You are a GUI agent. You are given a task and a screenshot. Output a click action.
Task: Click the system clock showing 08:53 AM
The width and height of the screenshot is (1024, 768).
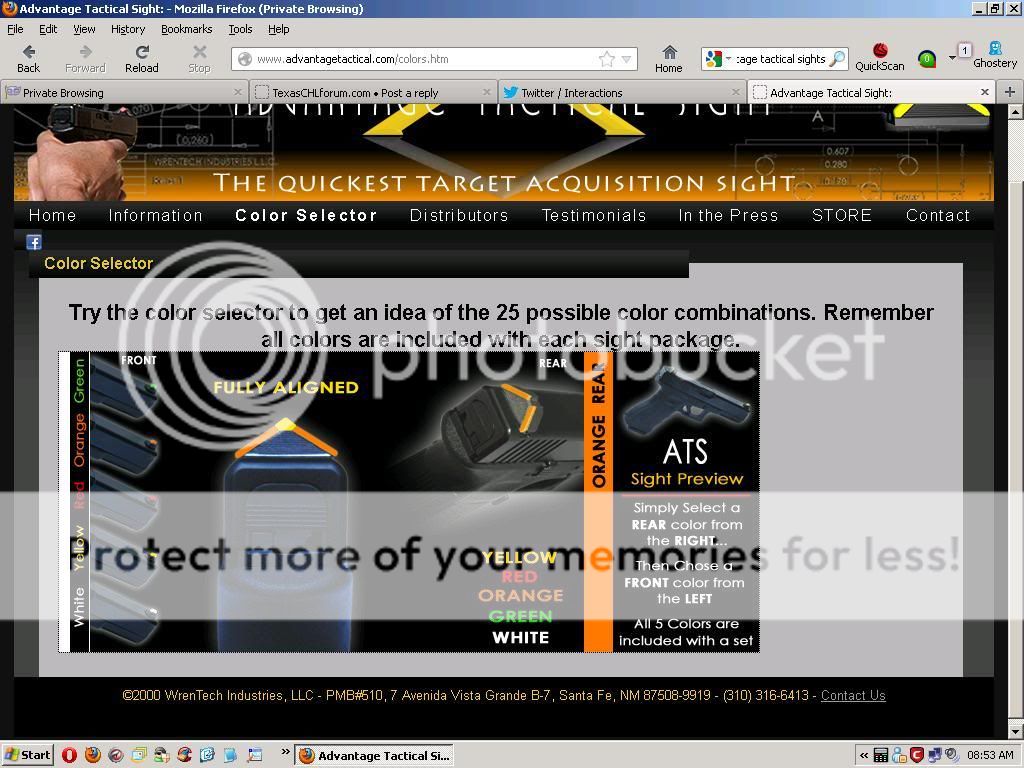990,756
